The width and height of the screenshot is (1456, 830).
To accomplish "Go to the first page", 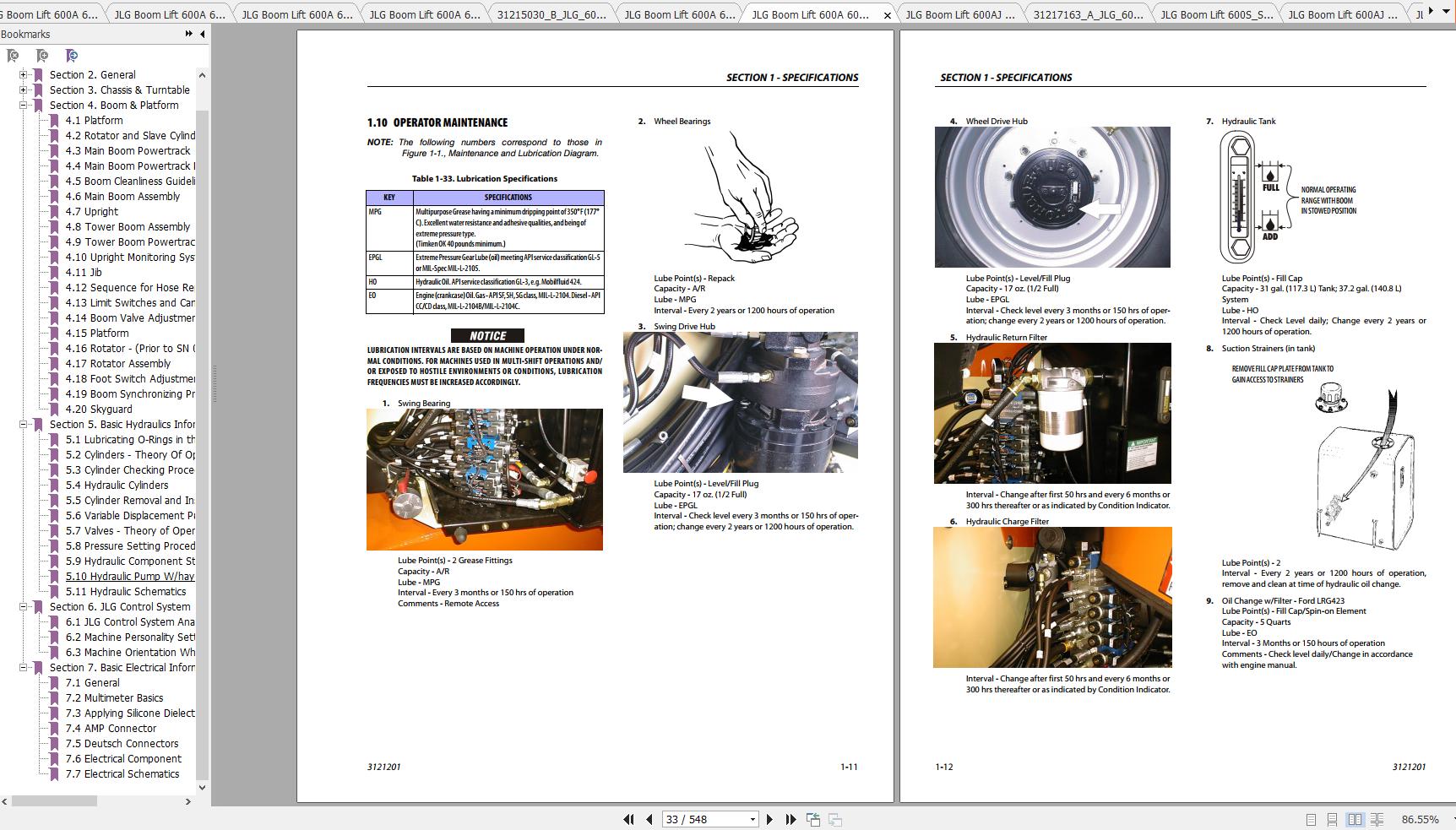I will (x=628, y=819).
